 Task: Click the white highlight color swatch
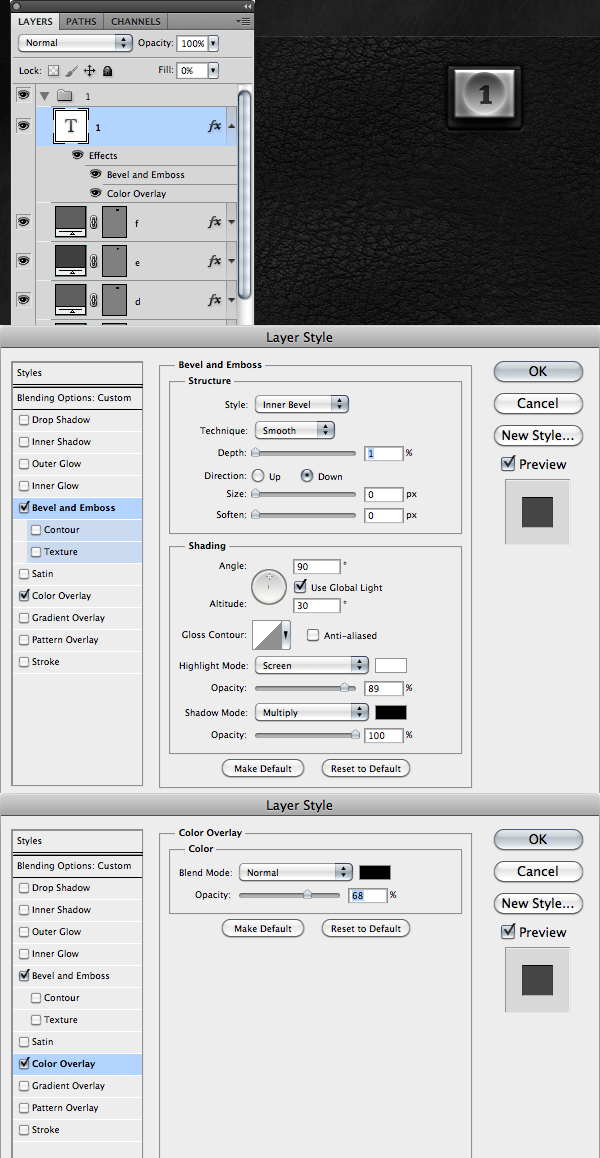(391, 665)
